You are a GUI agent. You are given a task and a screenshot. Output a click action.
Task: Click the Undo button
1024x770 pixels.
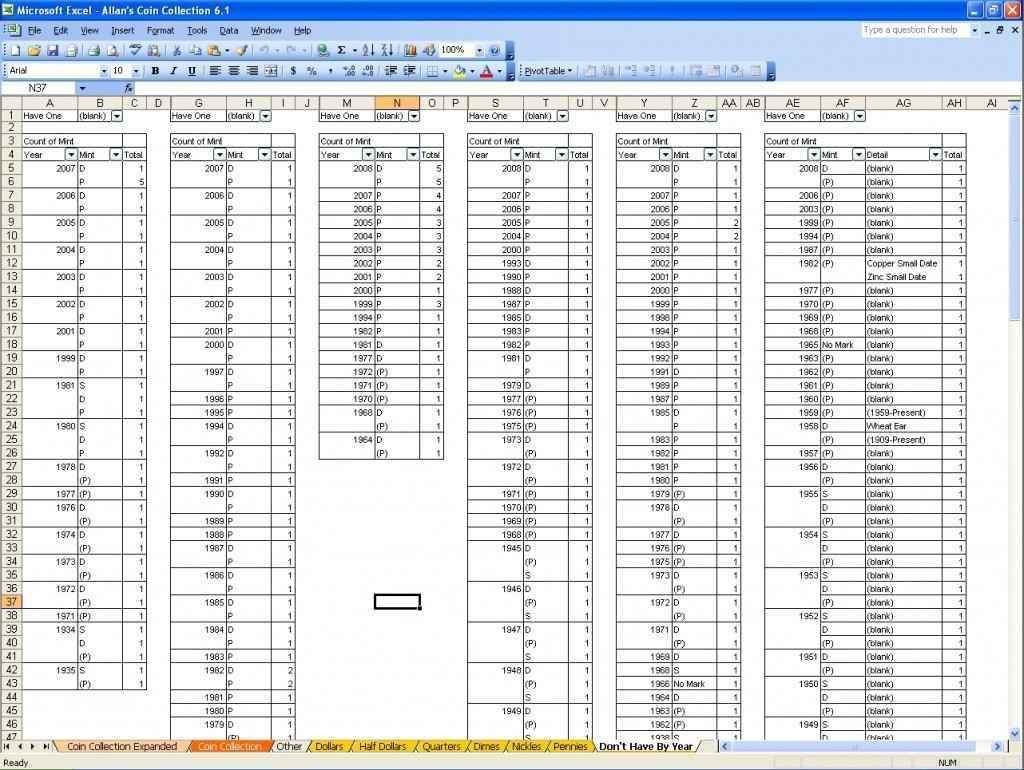264,50
